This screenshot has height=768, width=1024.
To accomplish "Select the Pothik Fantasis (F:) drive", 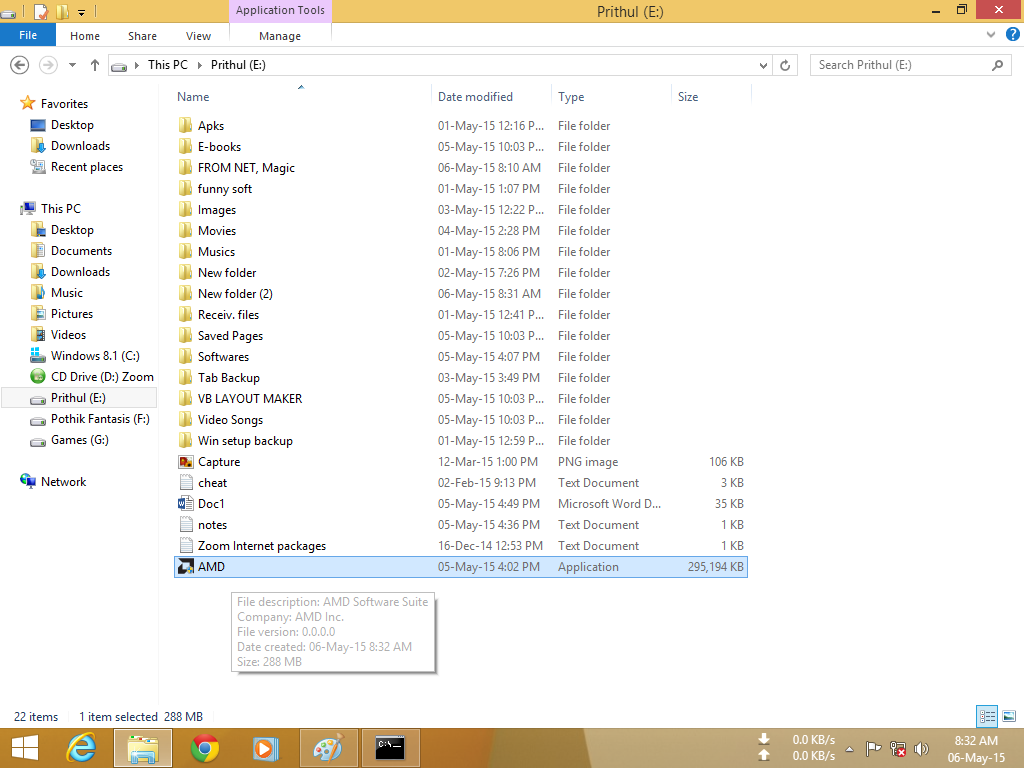I will (x=100, y=419).
